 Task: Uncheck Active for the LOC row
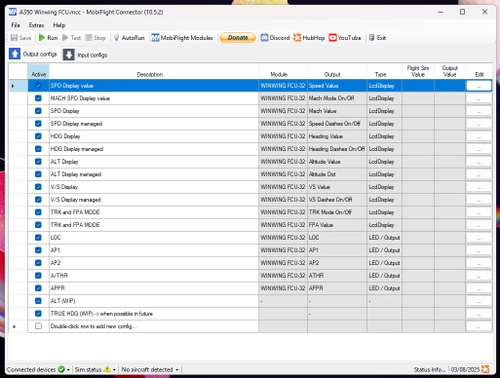(38, 237)
